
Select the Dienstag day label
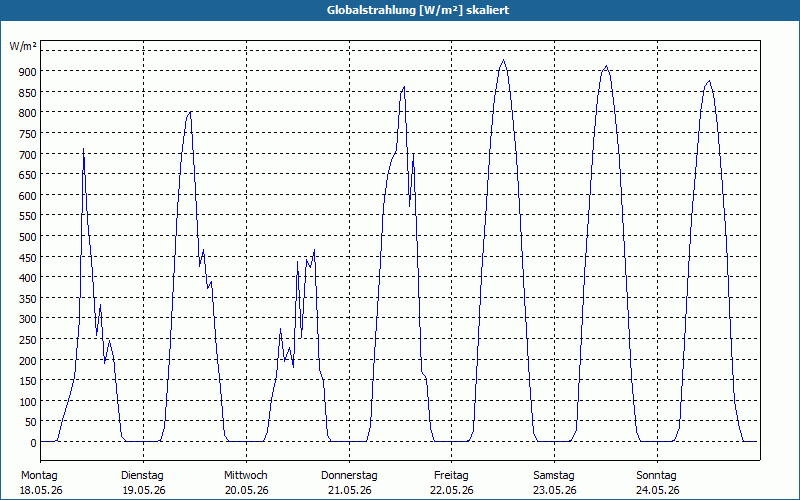[x=142, y=475]
